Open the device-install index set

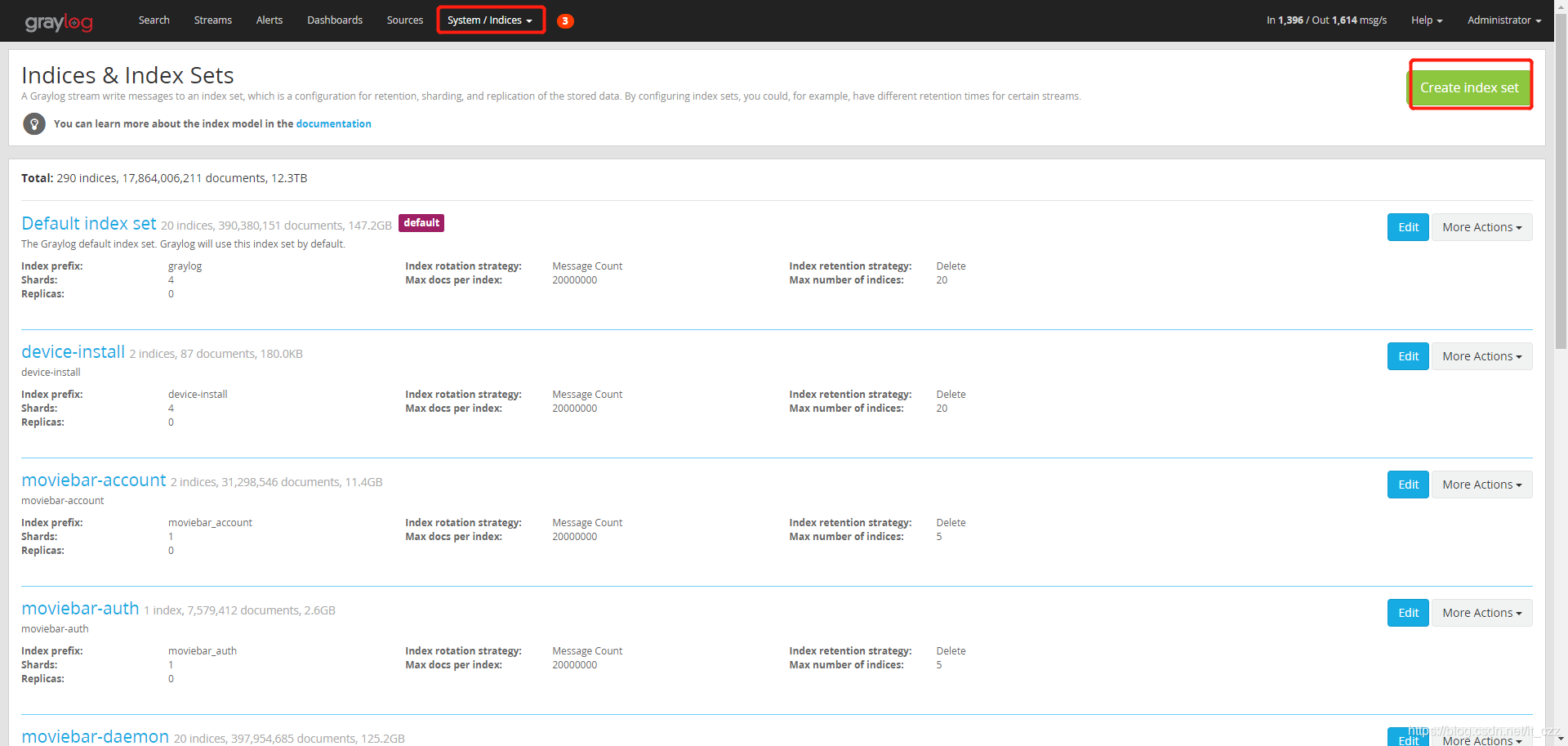[73, 351]
